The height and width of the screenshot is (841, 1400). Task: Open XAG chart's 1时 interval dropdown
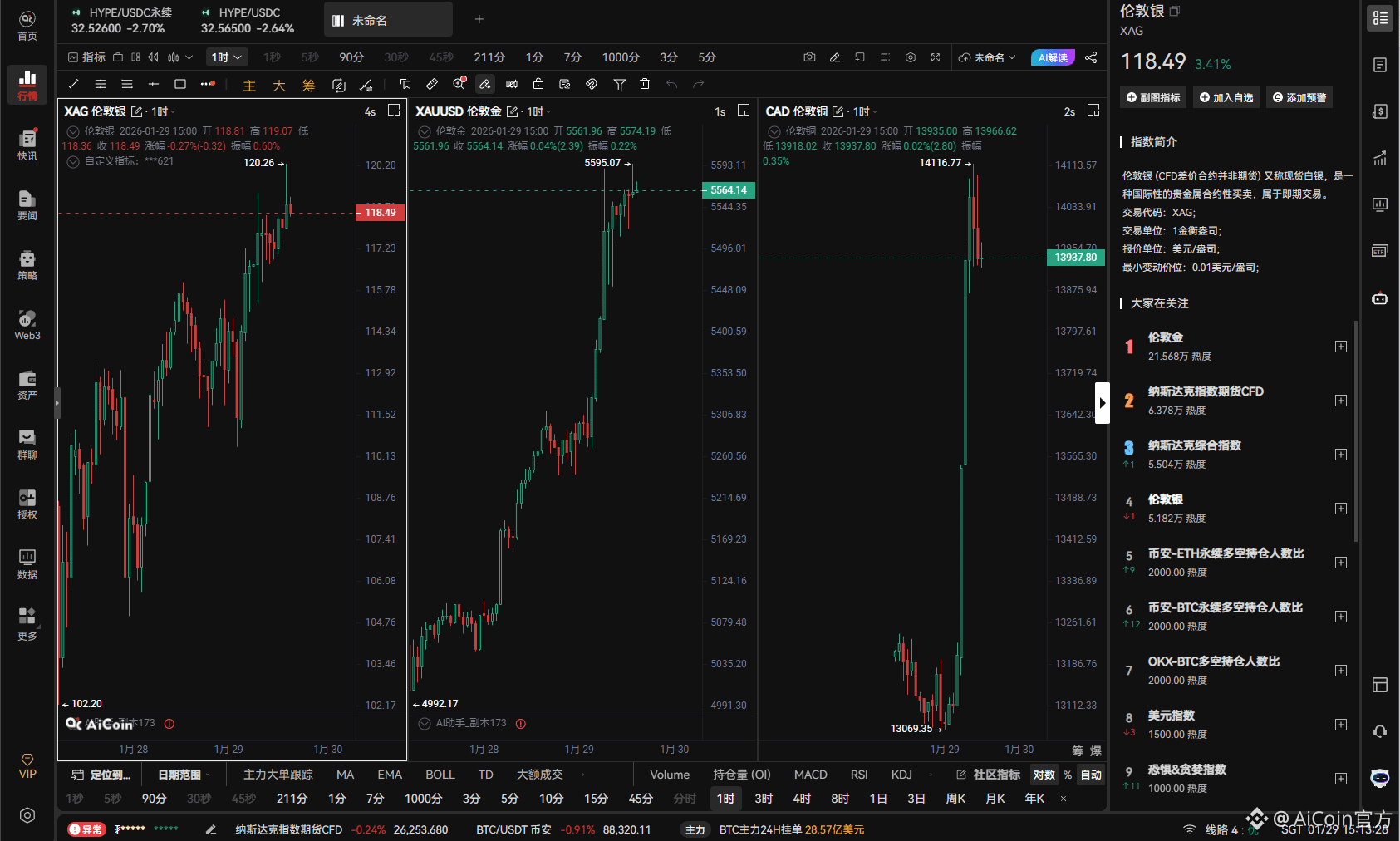pos(163,111)
